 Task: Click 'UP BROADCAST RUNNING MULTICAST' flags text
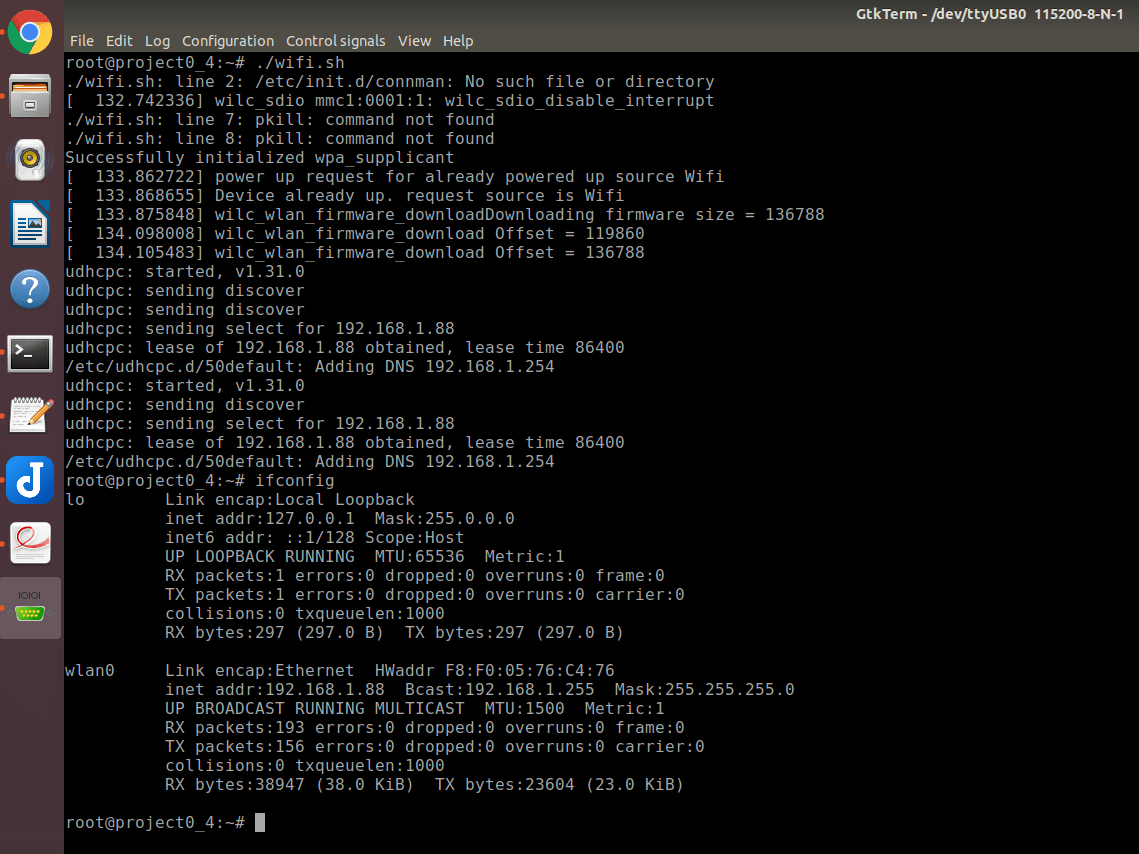pos(315,708)
